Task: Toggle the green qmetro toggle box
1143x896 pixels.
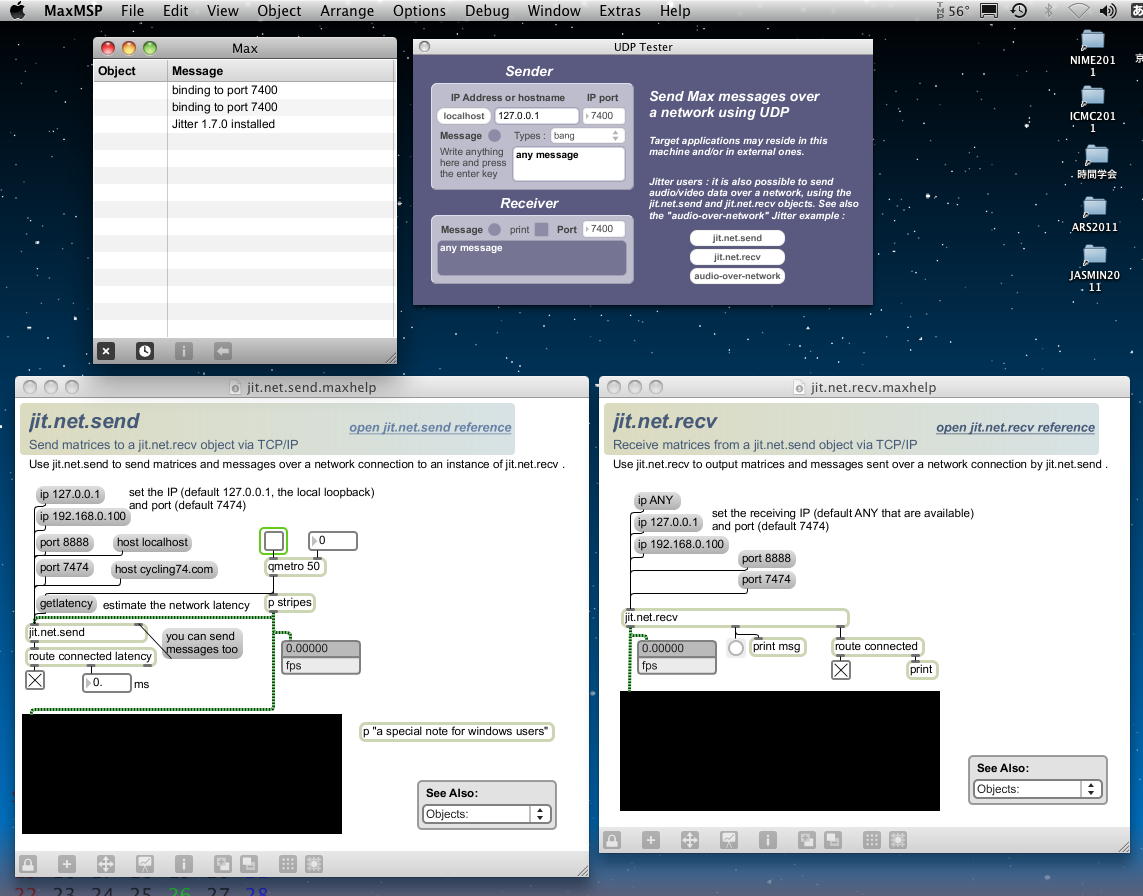Action: [x=273, y=541]
